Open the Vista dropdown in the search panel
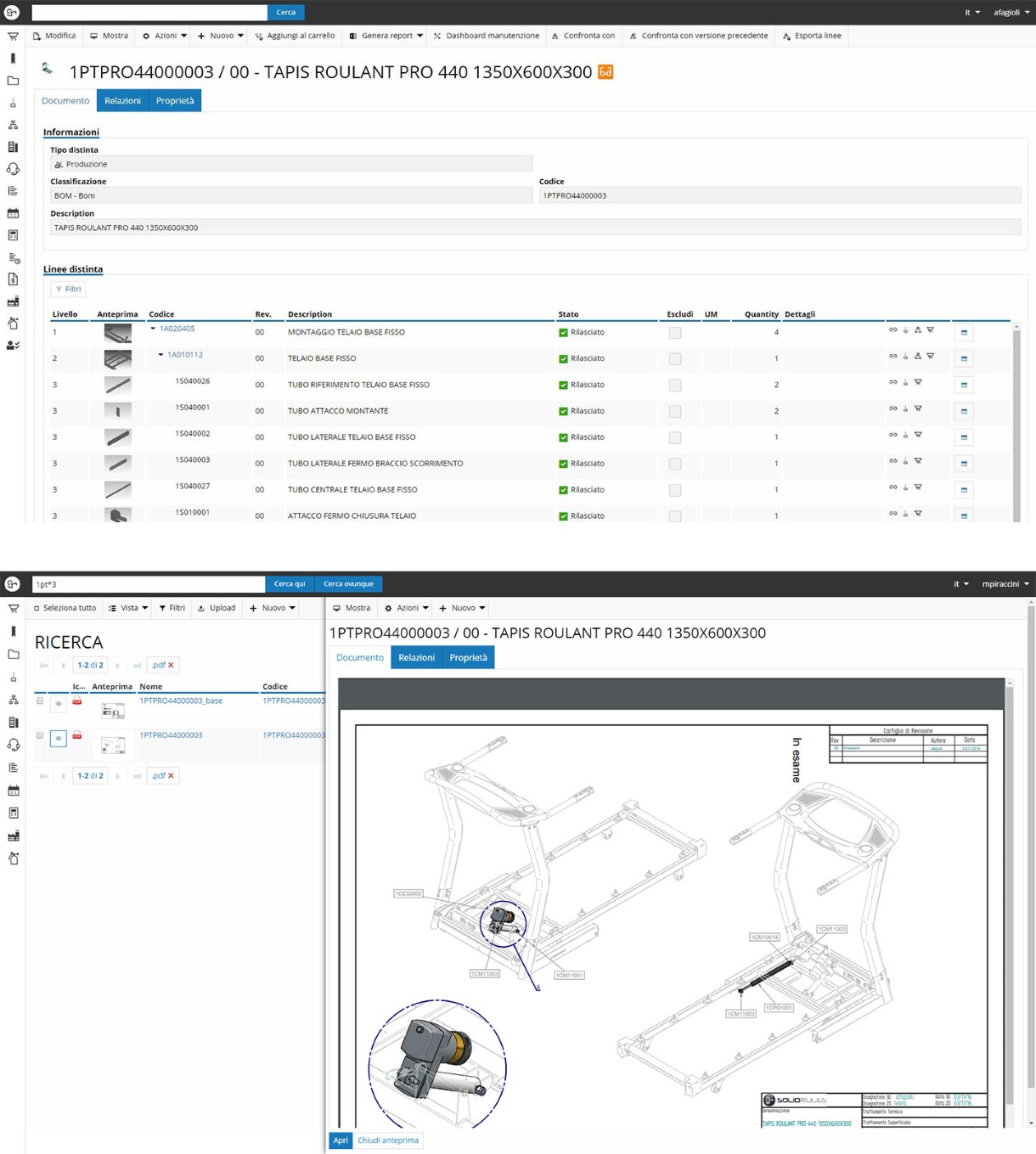Screen dimensions: 1036x1154 pyautogui.click(x=127, y=607)
